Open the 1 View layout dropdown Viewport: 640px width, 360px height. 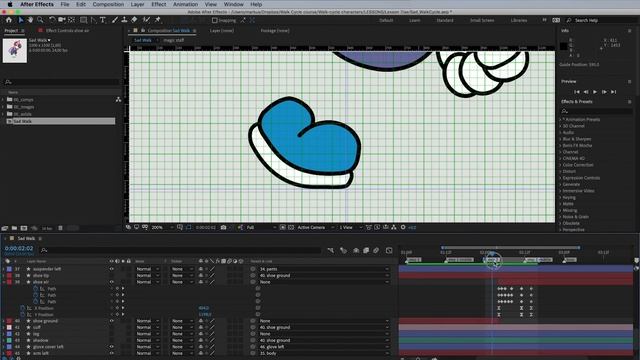(x=351, y=227)
